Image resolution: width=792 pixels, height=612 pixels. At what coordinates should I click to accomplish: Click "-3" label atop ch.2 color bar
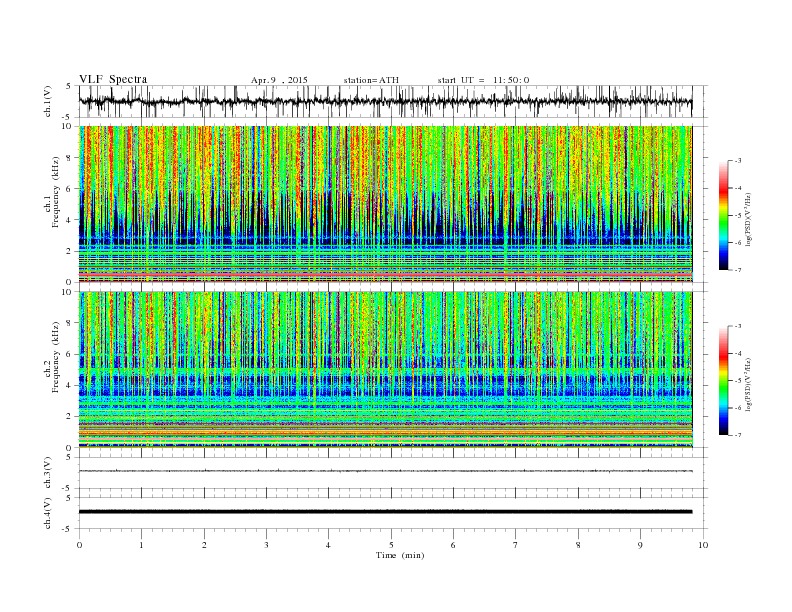pos(737,326)
